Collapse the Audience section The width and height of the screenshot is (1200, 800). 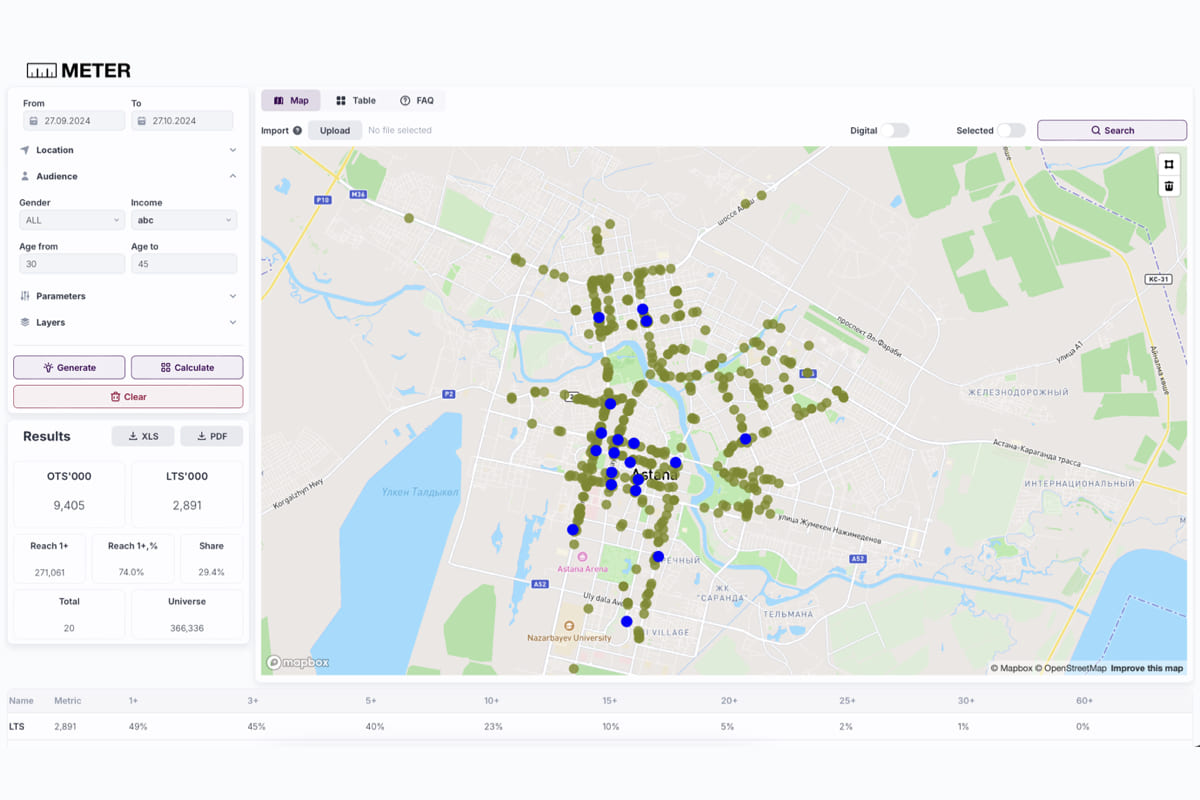click(x=128, y=176)
